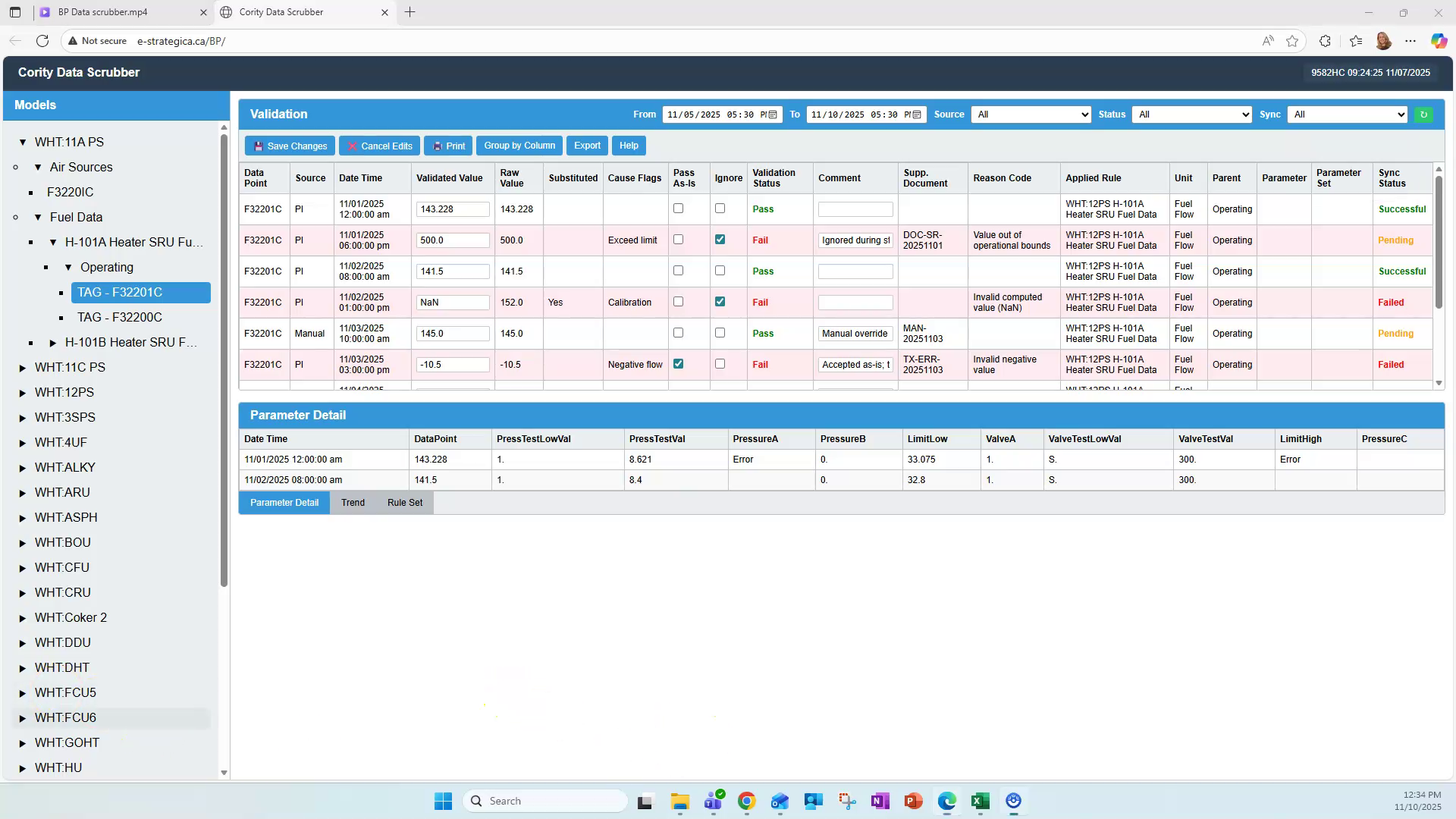Viewport: 1456px width, 819px height.
Task: Enable Ignore for the Manual override row
Action: (x=720, y=333)
